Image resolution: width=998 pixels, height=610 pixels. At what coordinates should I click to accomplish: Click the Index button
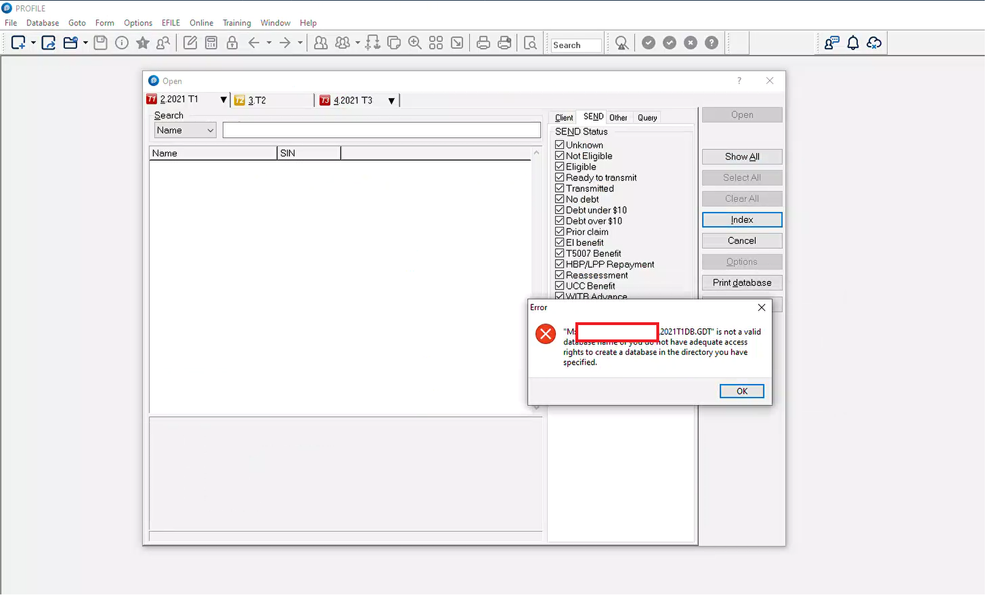pos(742,220)
